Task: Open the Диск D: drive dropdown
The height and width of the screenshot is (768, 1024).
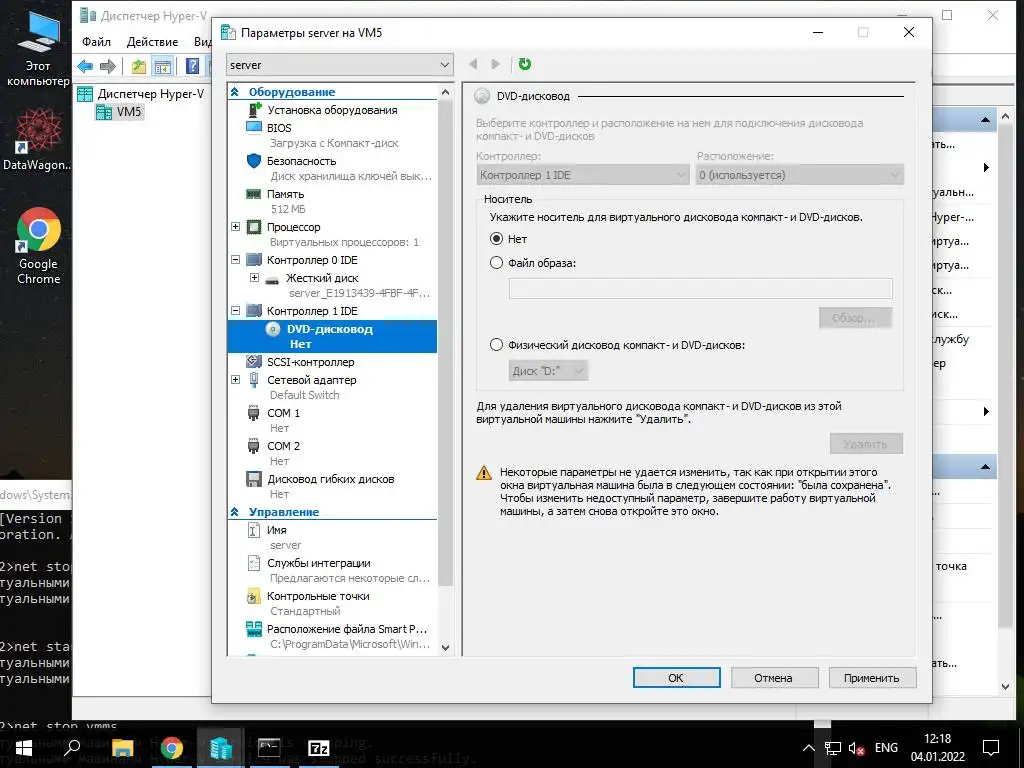Action: [x=548, y=370]
